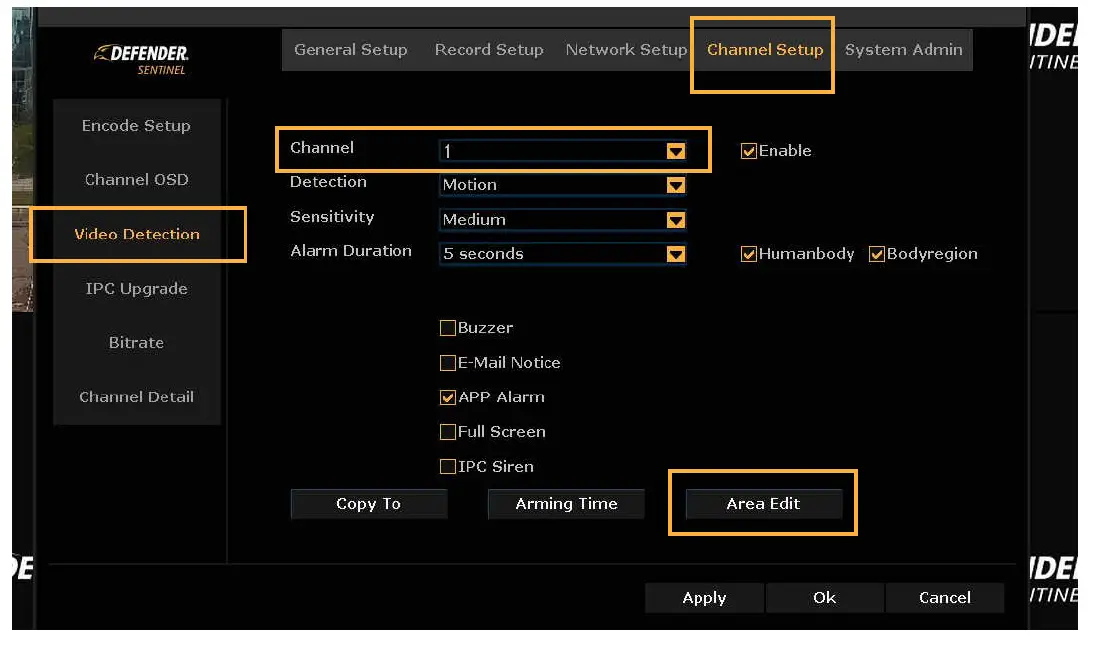Expand the Sensitivity dropdown arrow
1115x658 pixels.
(676, 220)
